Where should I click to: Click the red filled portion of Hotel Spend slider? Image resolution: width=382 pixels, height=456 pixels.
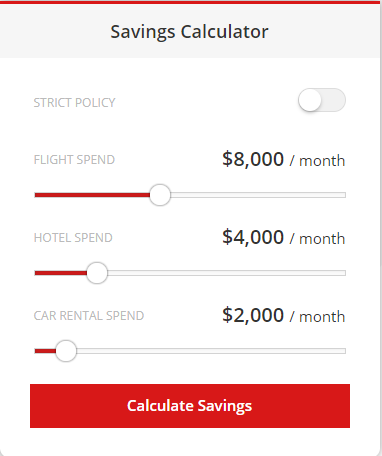pos(60,273)
